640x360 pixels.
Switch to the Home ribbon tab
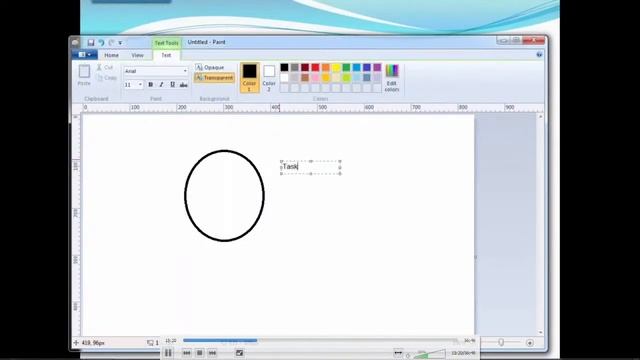(111, 55)
